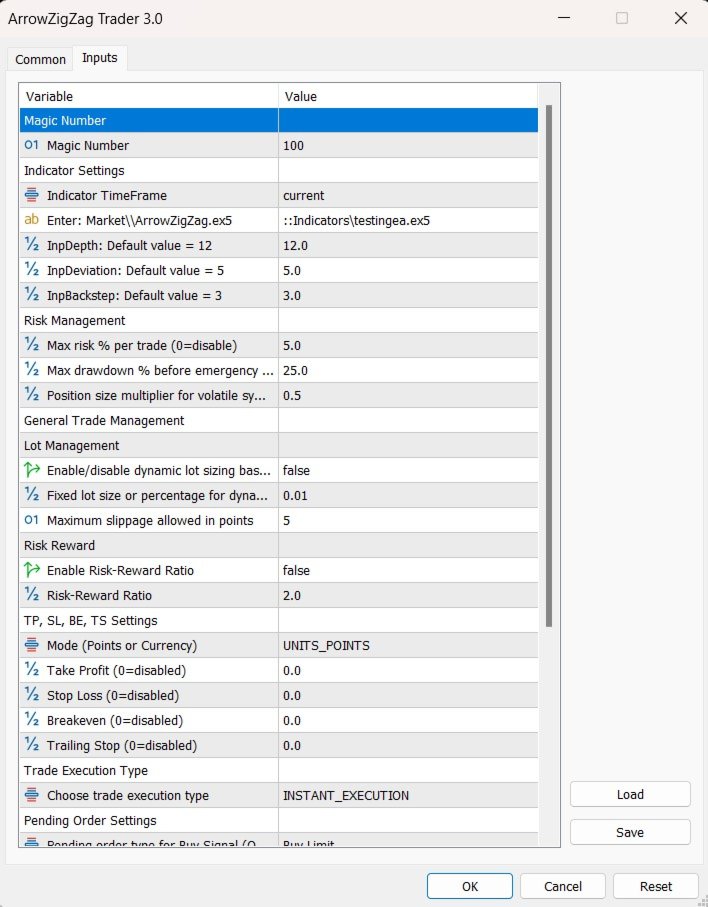The width and height of the screenshot is (708, 907).
Task: Open the INSTANT_EXECUTION dropdown value
Action: coord(408,795)
